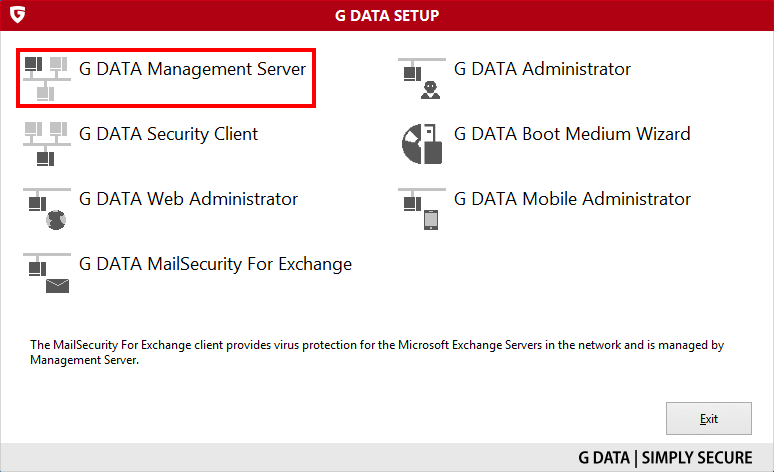
Task: Open G DATA Mobile Administrator label
Action: (572, 199)
